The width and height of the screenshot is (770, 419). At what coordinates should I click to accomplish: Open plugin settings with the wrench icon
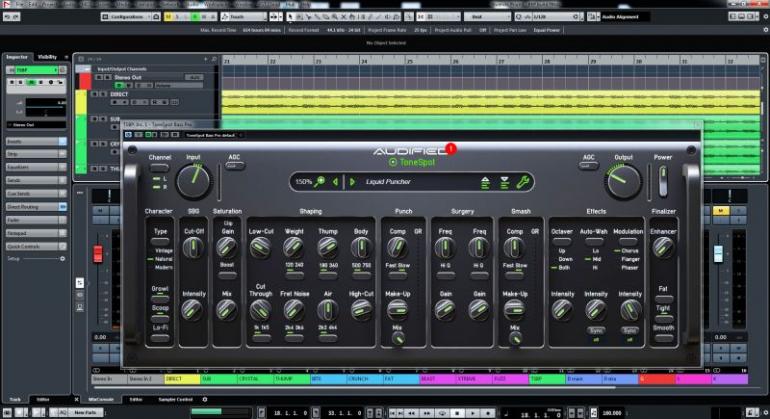522,182
